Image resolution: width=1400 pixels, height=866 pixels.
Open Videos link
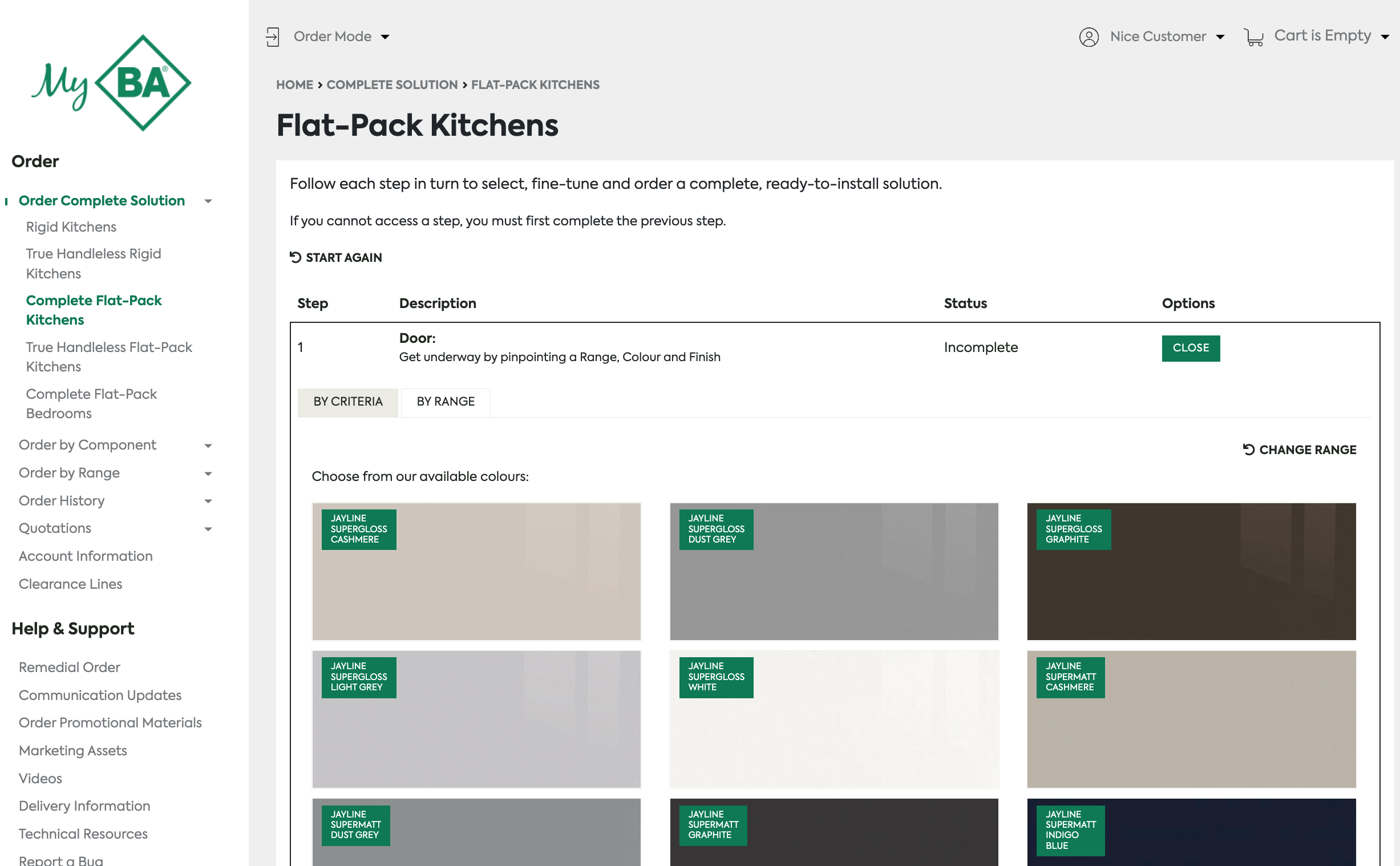[41, 778]
